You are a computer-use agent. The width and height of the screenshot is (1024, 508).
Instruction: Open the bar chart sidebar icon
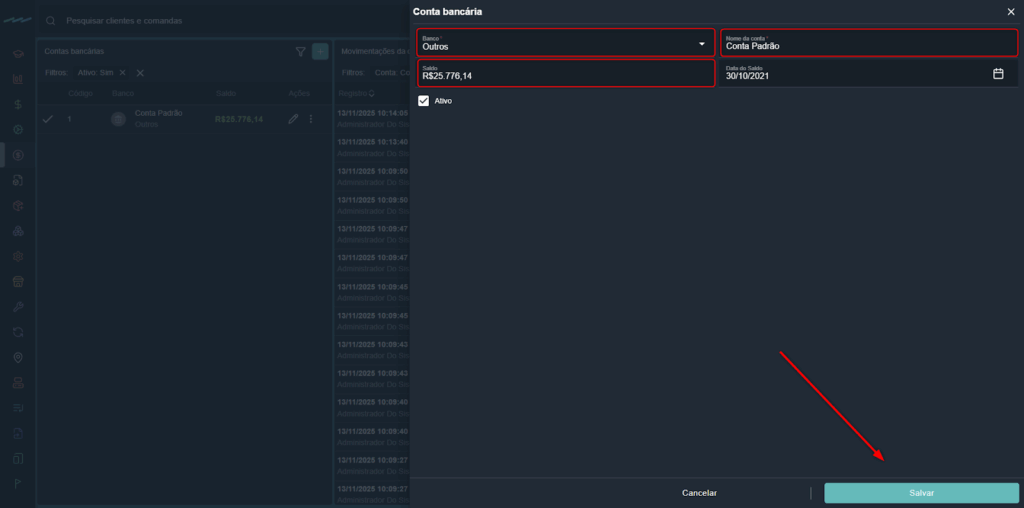pyautogui.click(x=18, y=79)
